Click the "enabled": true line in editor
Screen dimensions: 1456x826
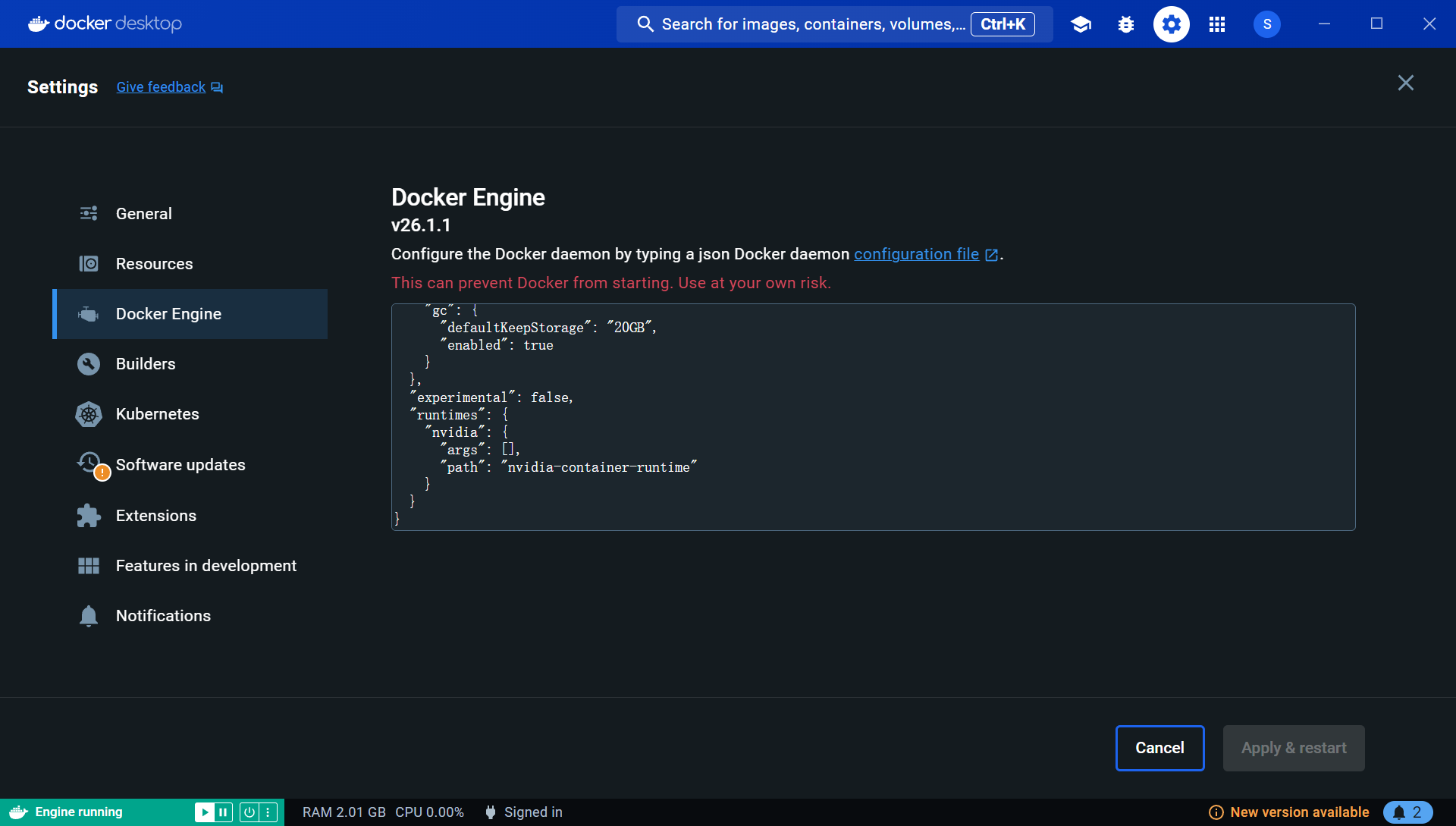click(x=497, y=345)
